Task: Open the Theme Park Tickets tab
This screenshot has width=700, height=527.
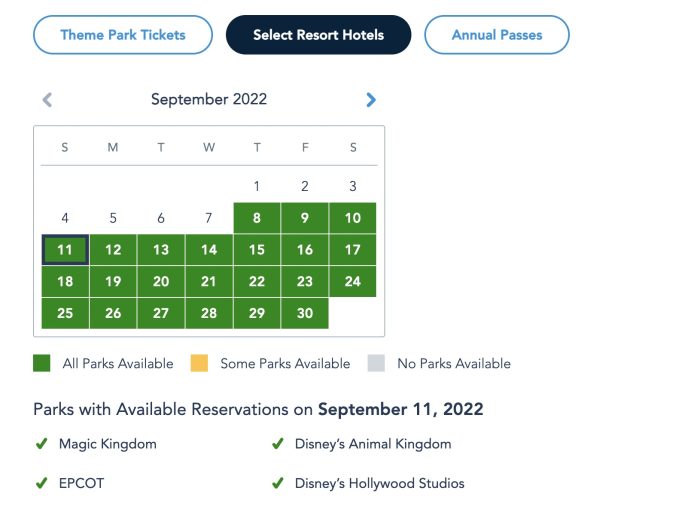Action: [123, 35]
